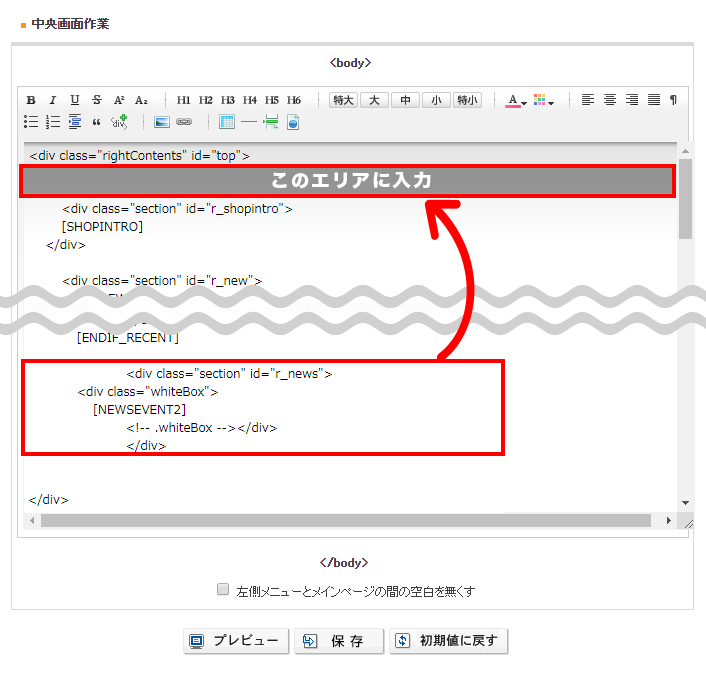Click the プレビュー button
The width and height of the screenshot is (706, 678).
236,641
